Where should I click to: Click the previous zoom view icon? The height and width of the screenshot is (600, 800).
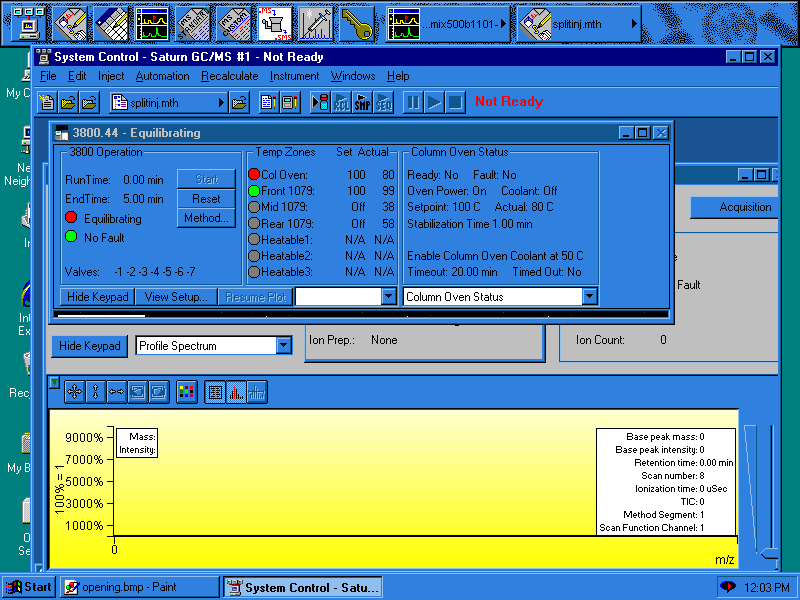point(138,392)
